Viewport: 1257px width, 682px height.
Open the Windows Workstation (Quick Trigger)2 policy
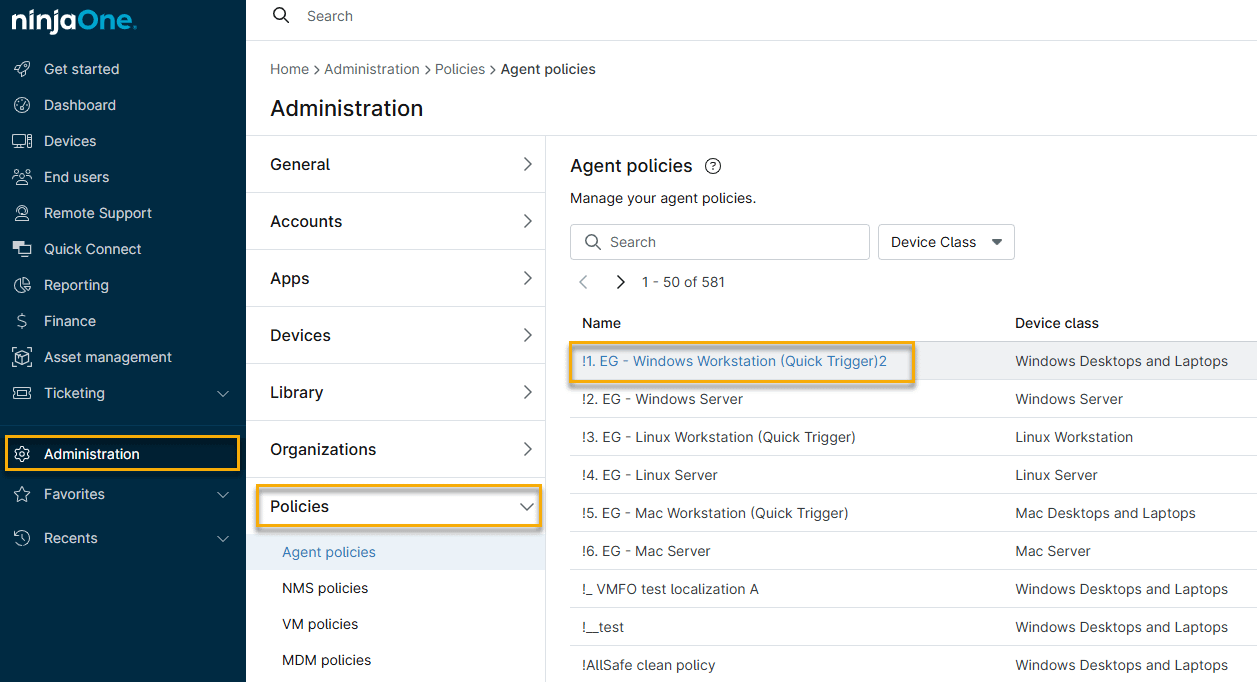[x=734, y=361]
